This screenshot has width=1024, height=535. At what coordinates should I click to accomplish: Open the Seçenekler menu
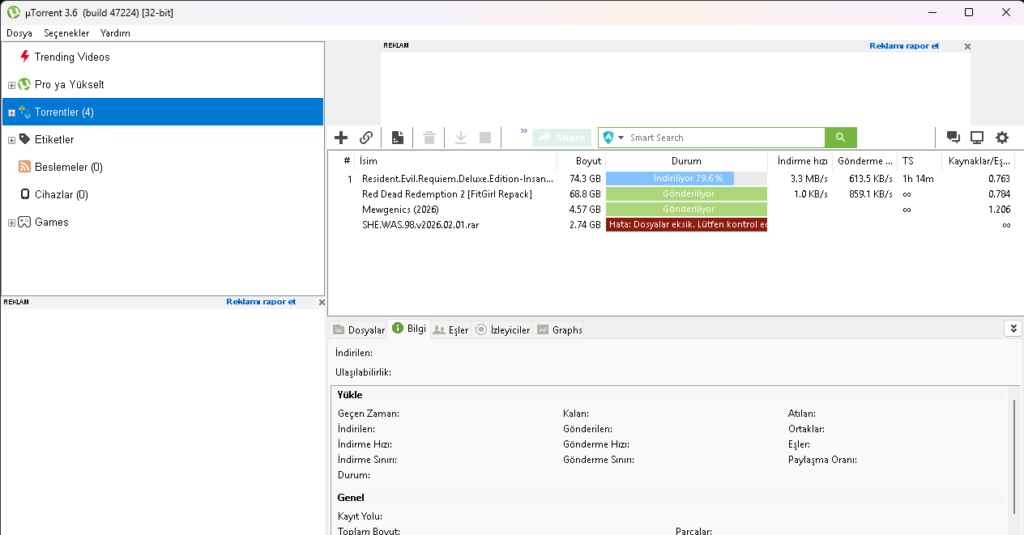pyautogui.click(x=66, y=33)
